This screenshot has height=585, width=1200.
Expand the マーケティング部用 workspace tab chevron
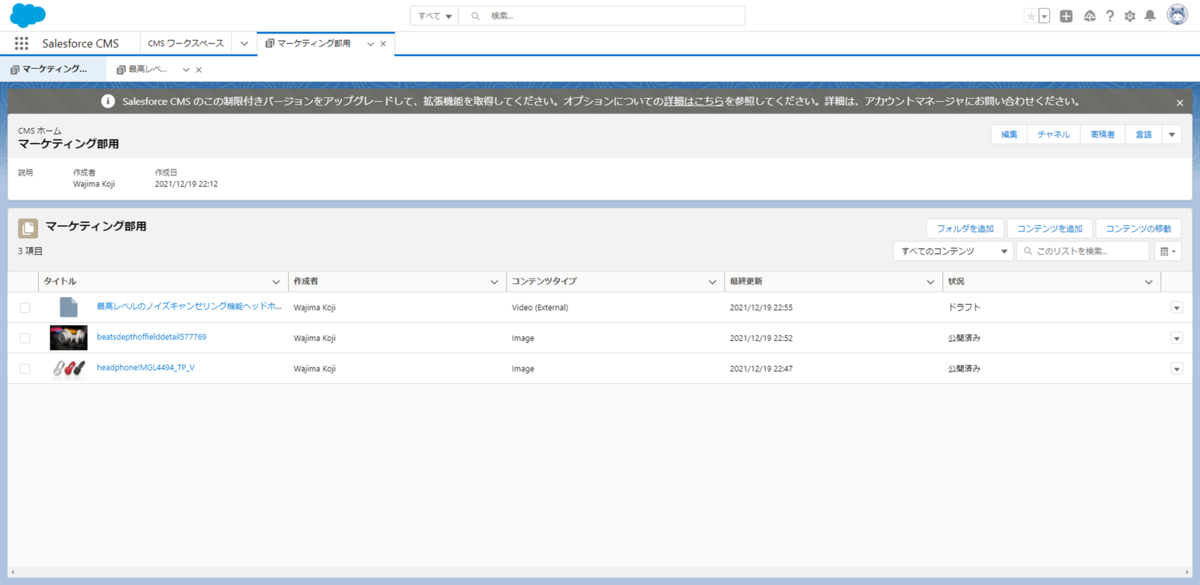[370, 44]
